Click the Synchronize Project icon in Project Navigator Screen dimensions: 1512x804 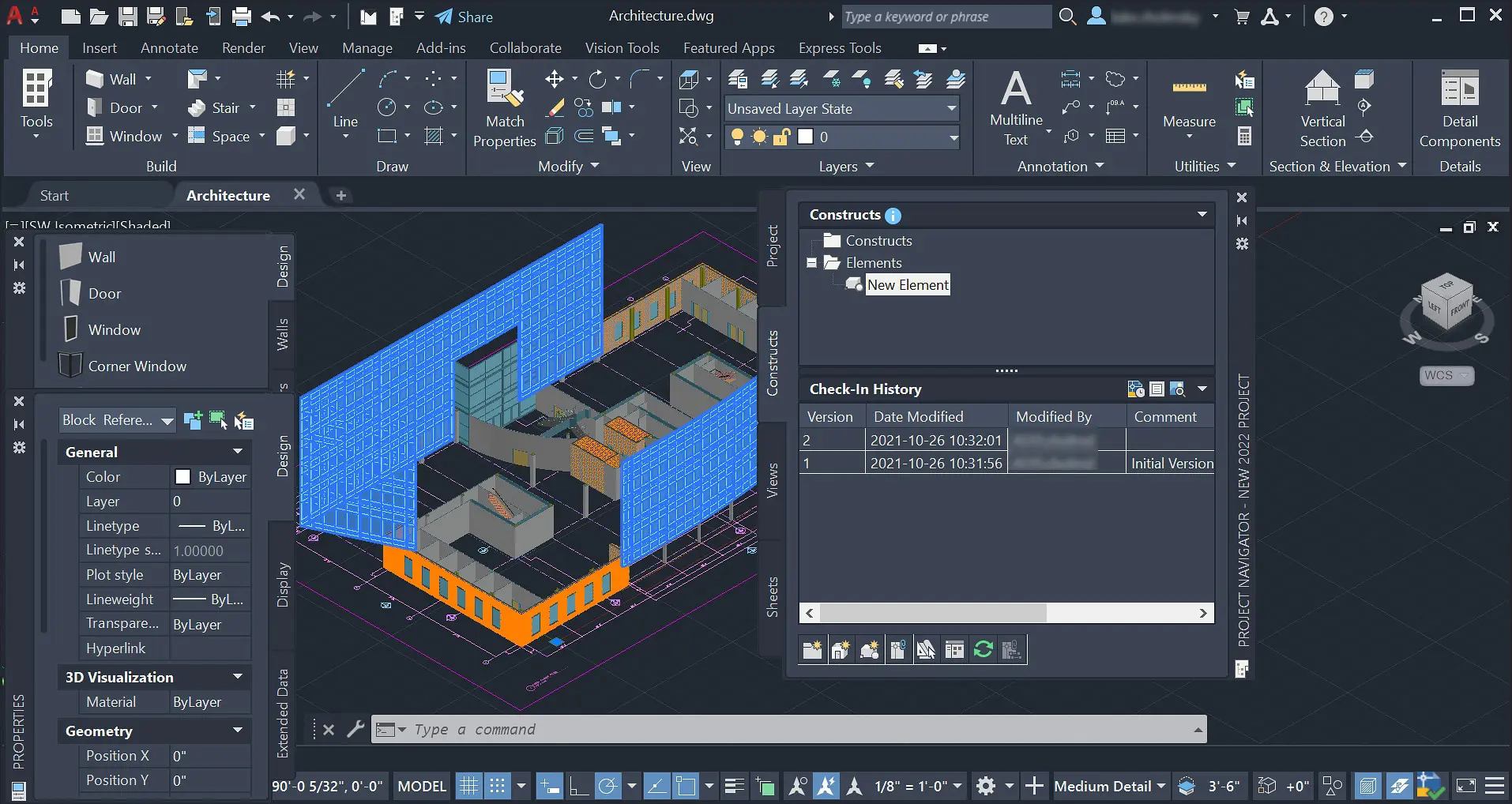pos(983,649)
